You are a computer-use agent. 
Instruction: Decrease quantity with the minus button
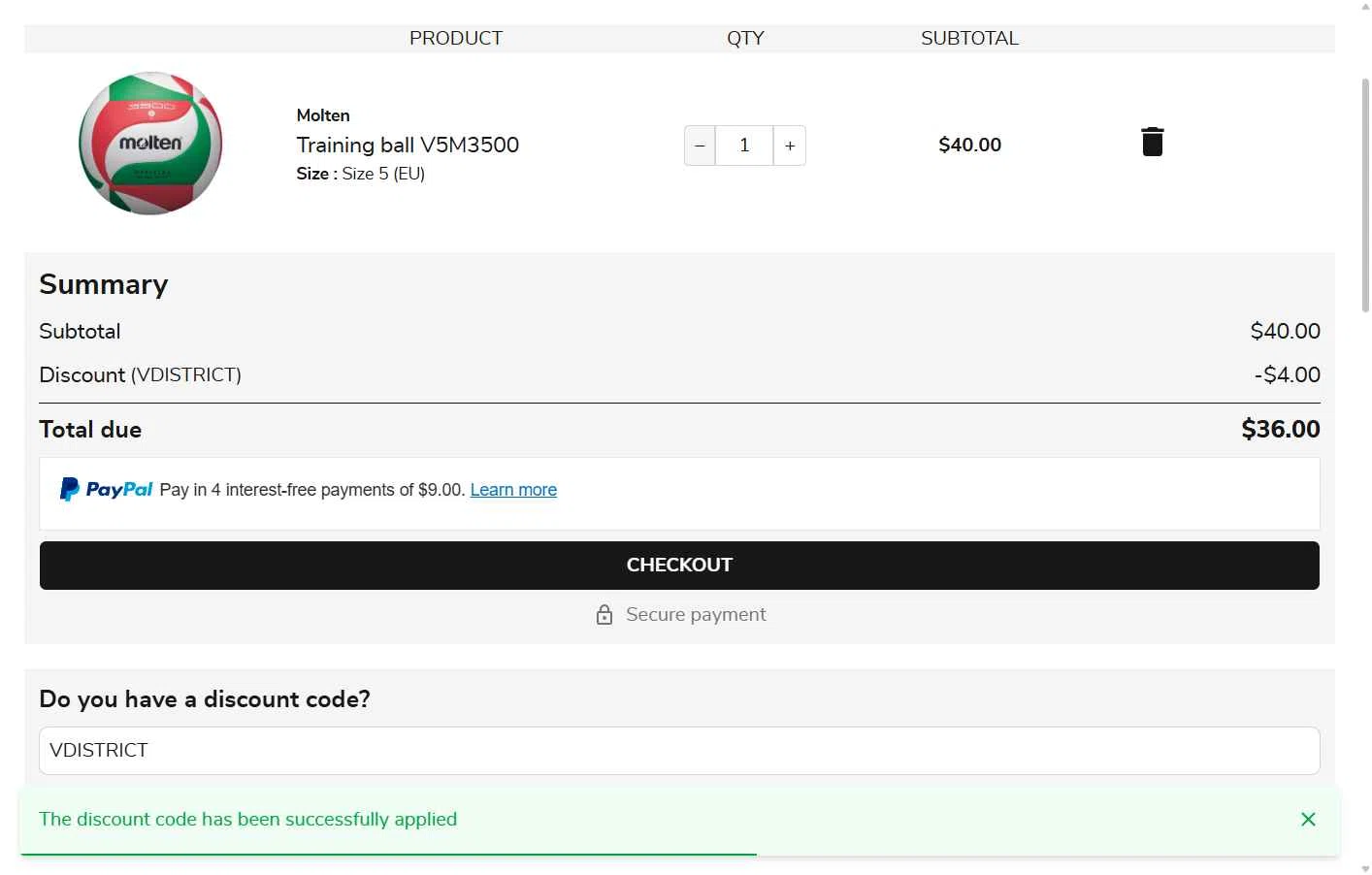[700, 146]
